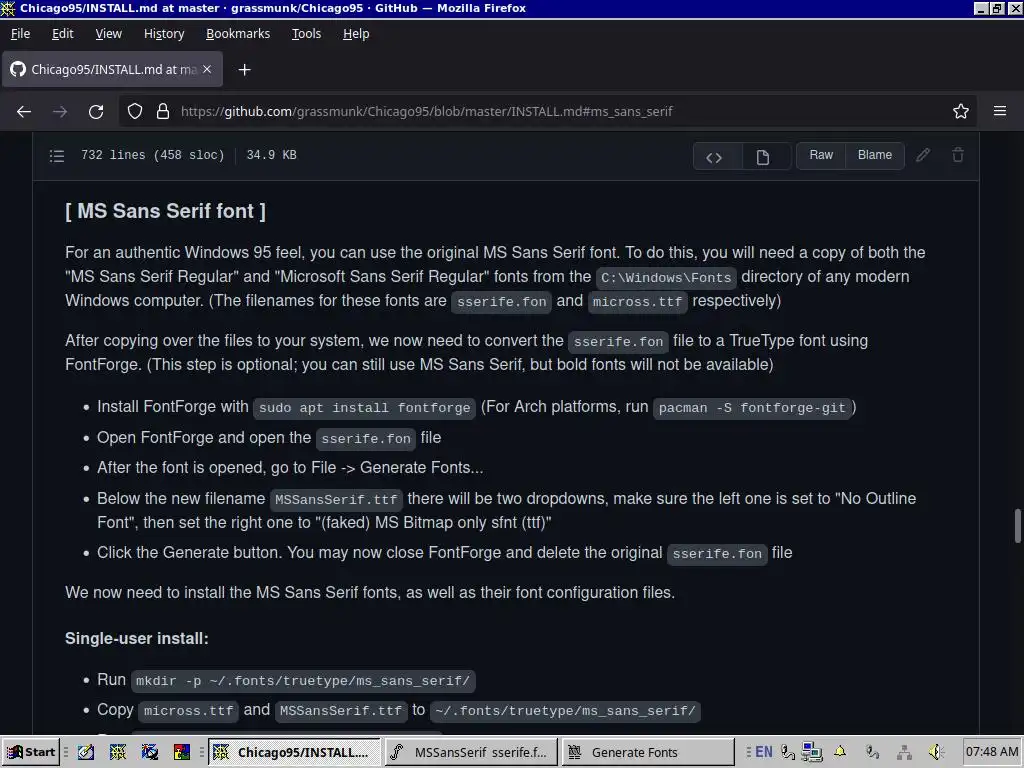Open the Tools menu
This screenshot has height=768, width=1024.
pyautogui.click(x=306, y=33)
